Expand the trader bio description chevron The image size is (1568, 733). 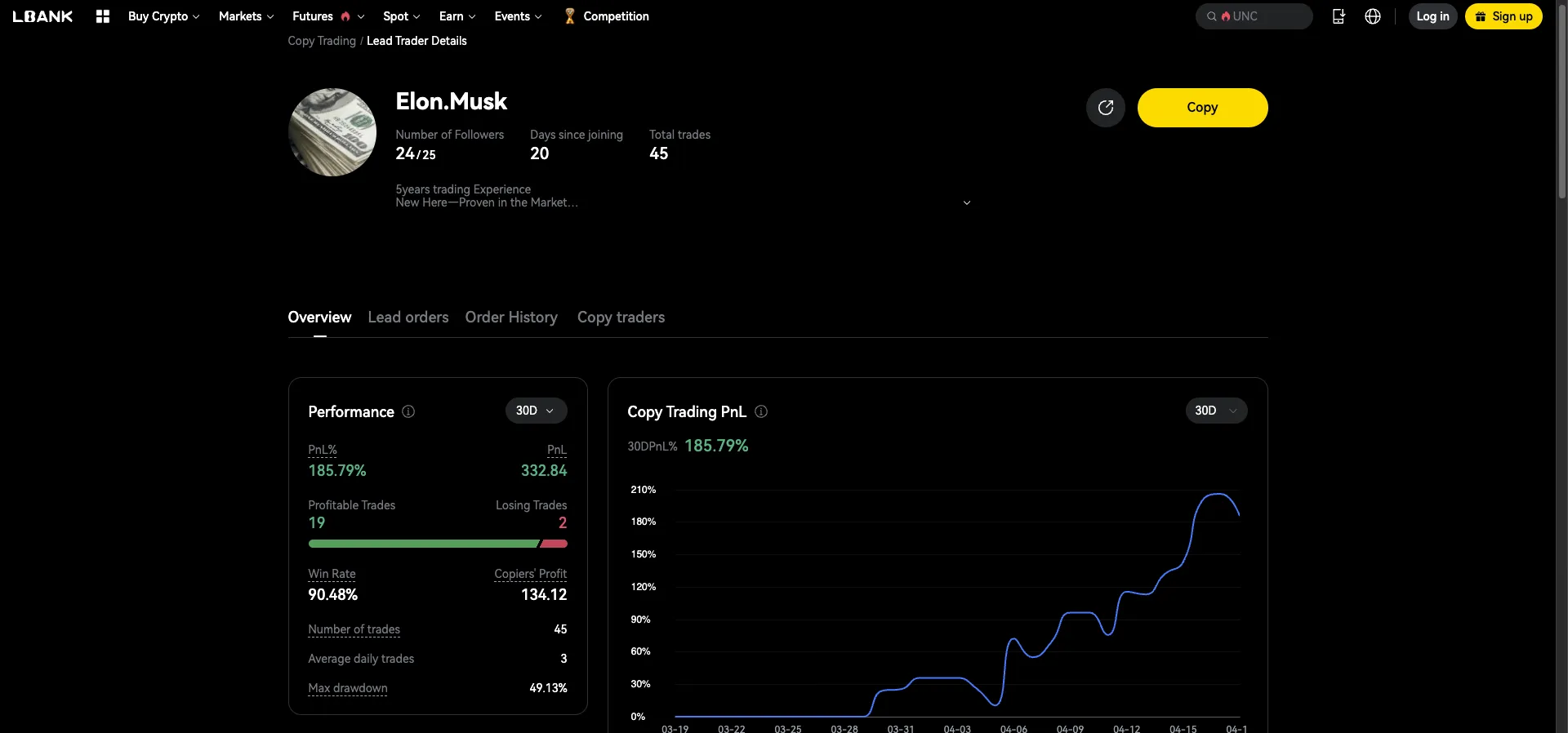click(x=966, y=202)
